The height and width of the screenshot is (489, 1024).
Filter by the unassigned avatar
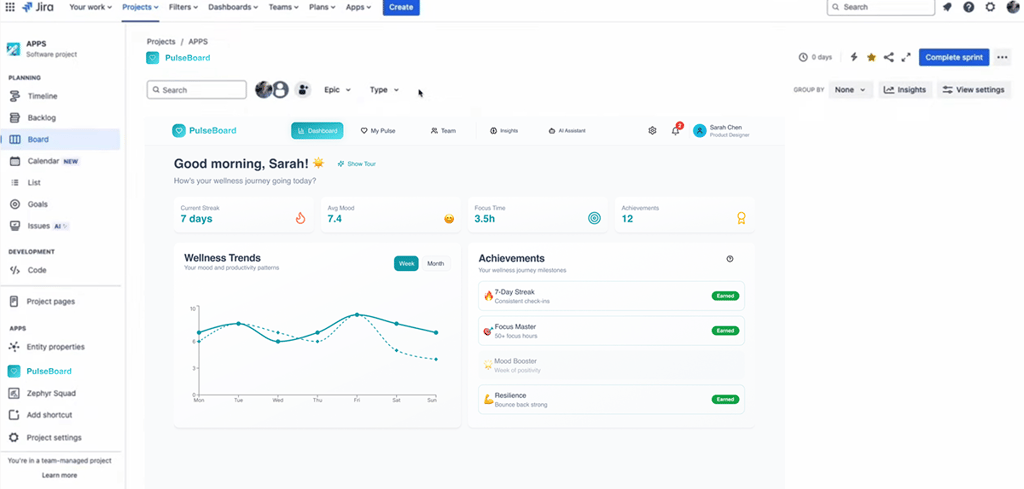click(x=281, y=89)
